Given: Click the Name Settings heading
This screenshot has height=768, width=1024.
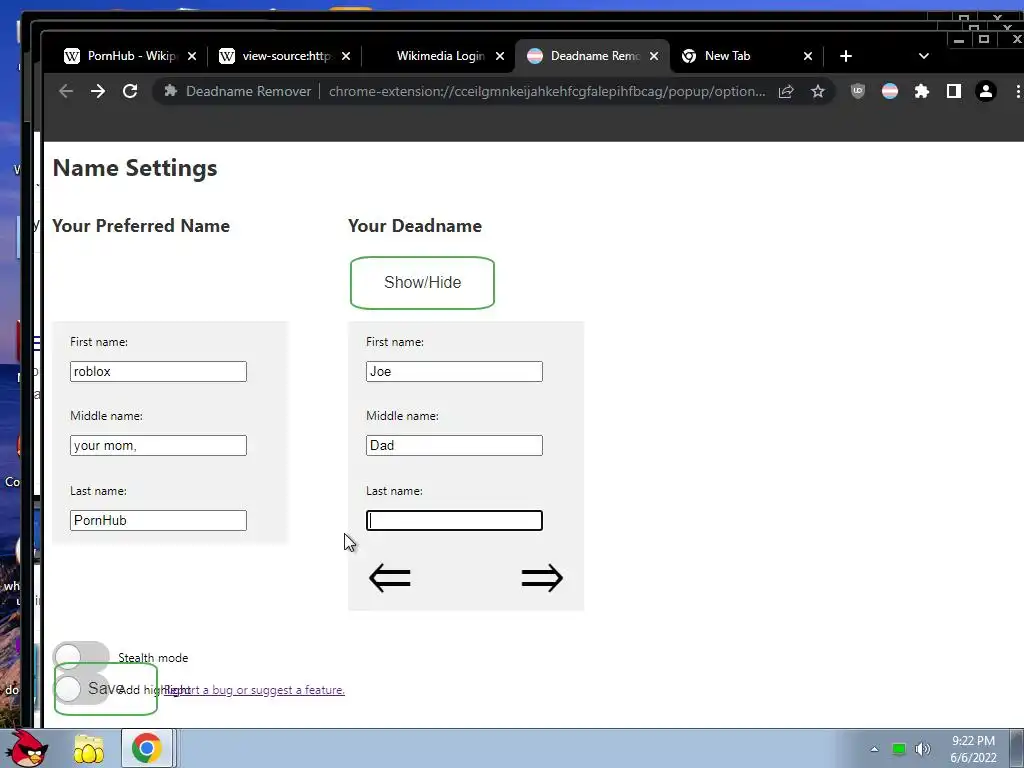Looking at the screenshot, I should pyautogui.click(x=135, y=168).
